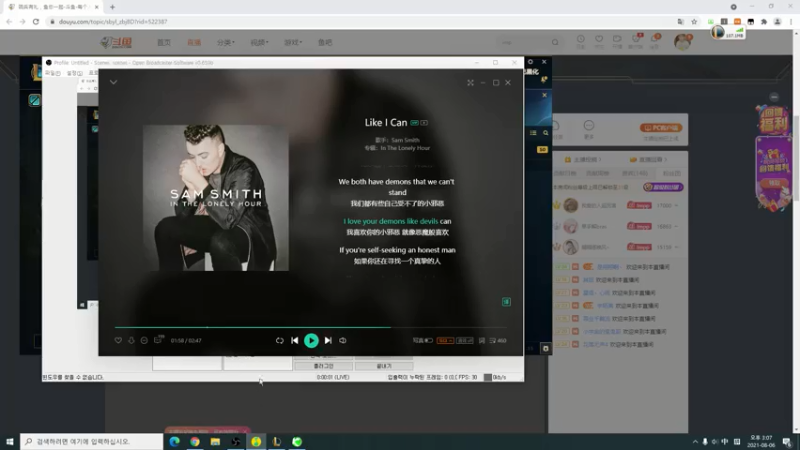Open Douyu watch history clock icon

tap(581, 41)
